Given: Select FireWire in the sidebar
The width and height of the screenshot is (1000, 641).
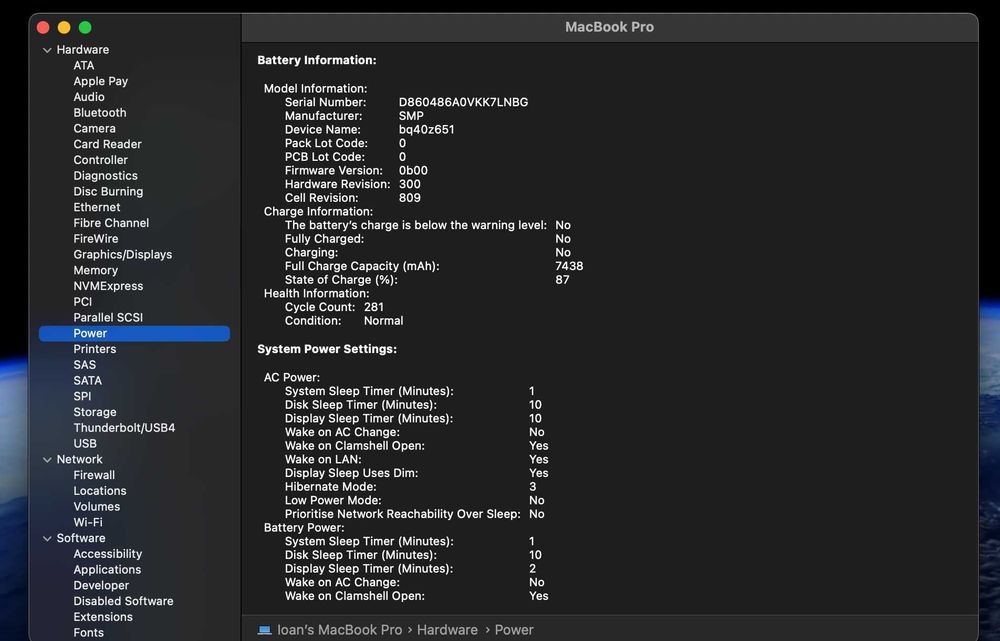Looking at the screenshot, I should click(x=96, y=239).
